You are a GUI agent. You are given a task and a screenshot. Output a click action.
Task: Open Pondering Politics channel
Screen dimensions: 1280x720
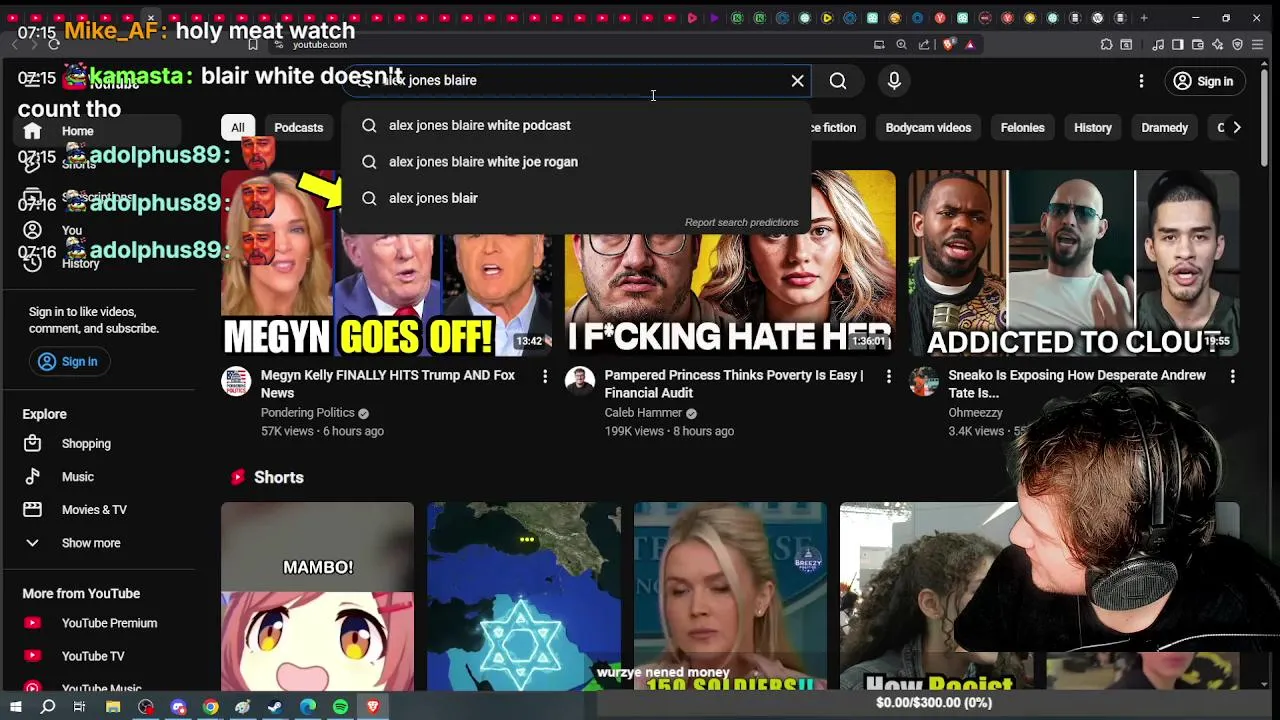pos(307,413)
